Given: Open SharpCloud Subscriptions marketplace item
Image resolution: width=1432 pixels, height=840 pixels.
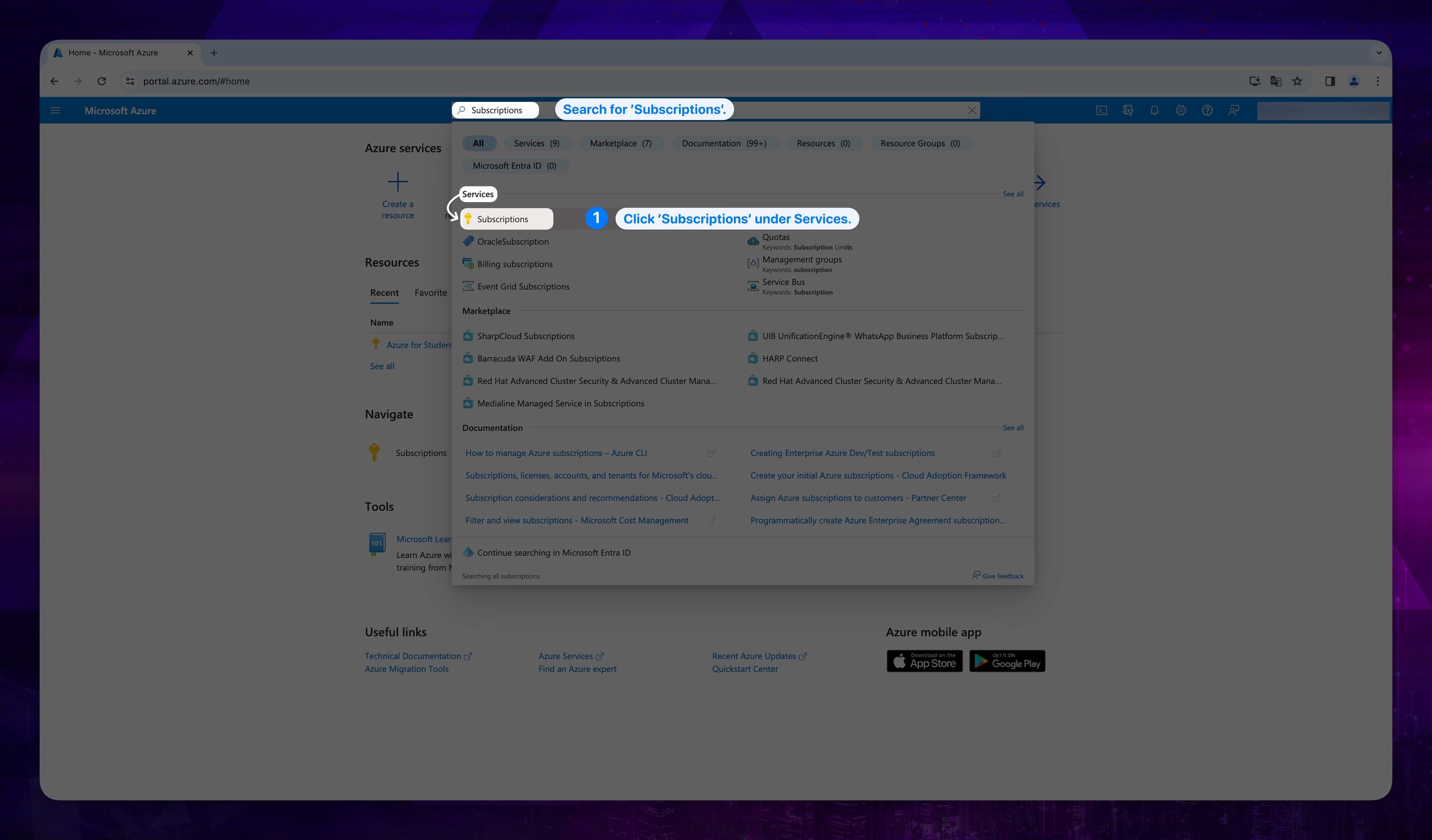Looking at the screenshot, I should pos(526,336).
